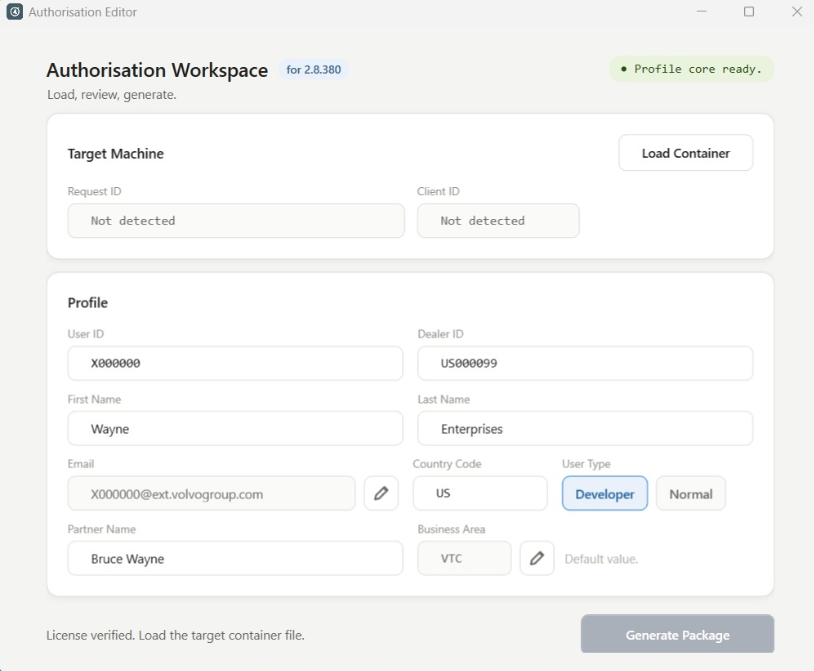The width and height of the screenshot is (814, 671).
Task: Click the pencil icon next to Email field
Action: pos(381,493)
